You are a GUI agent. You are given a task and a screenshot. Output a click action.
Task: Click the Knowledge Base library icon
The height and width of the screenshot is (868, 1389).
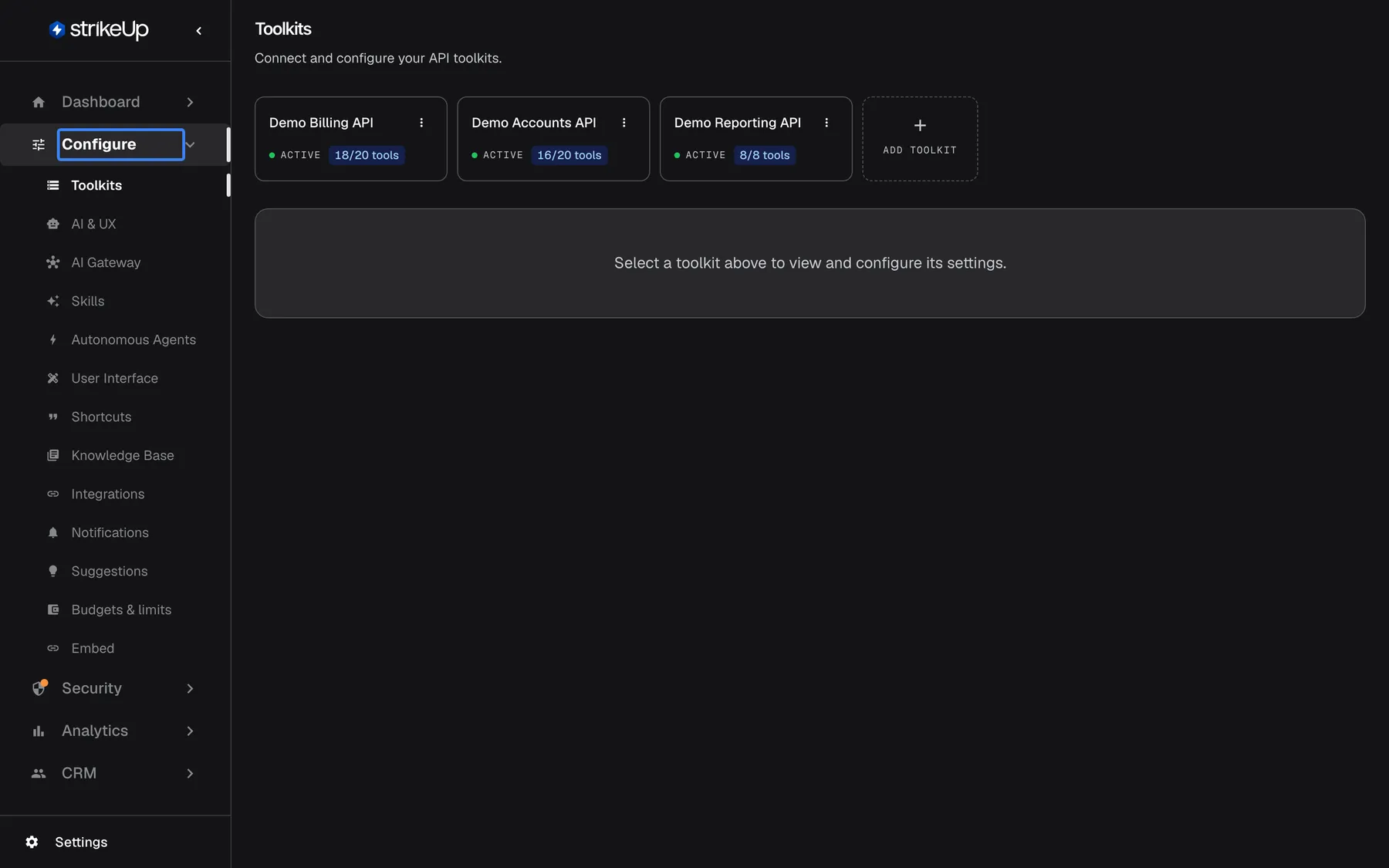(x=53, y=455)
